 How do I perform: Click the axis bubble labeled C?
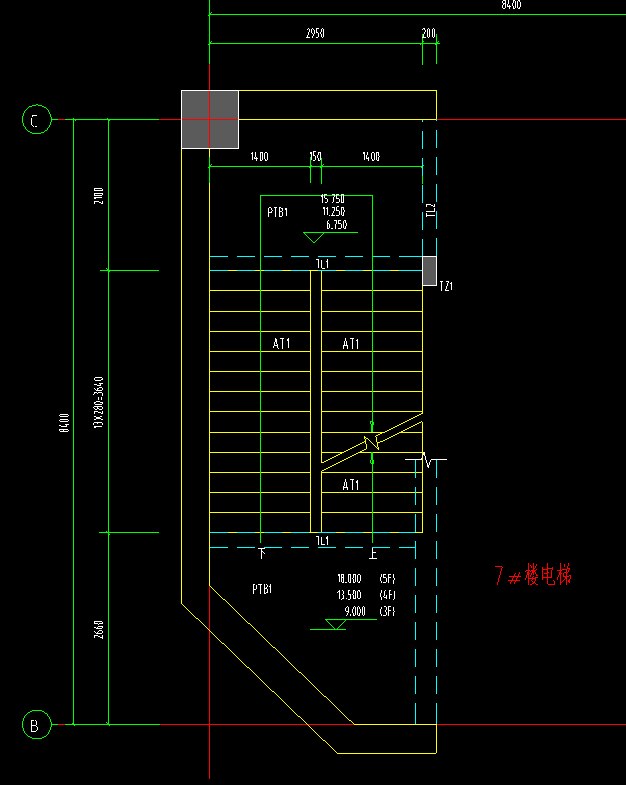37,120
